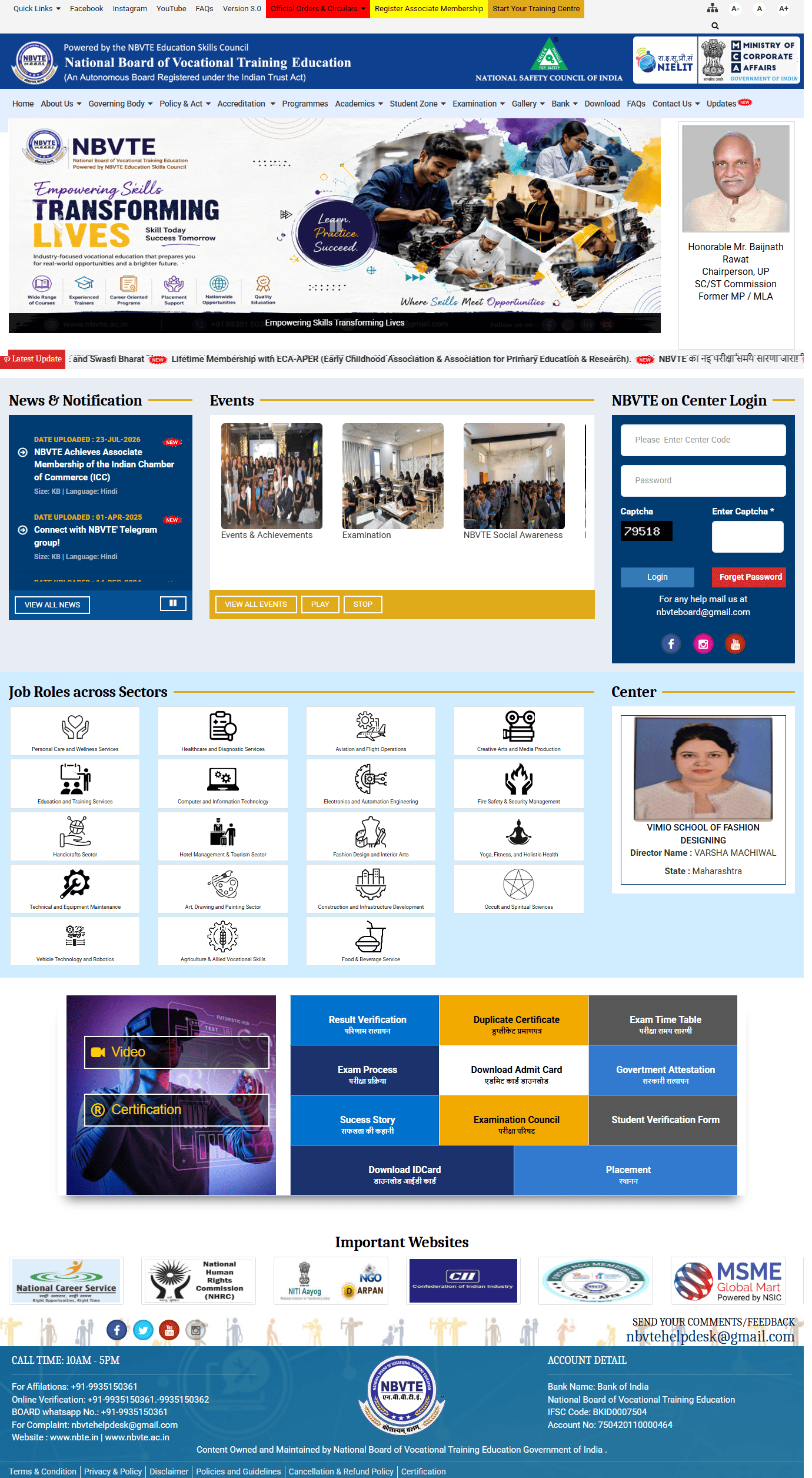Open the Programmes menu item
The height and width of the screenshot is (1478, 812).
pyautogui.click(x=305, y=104)
